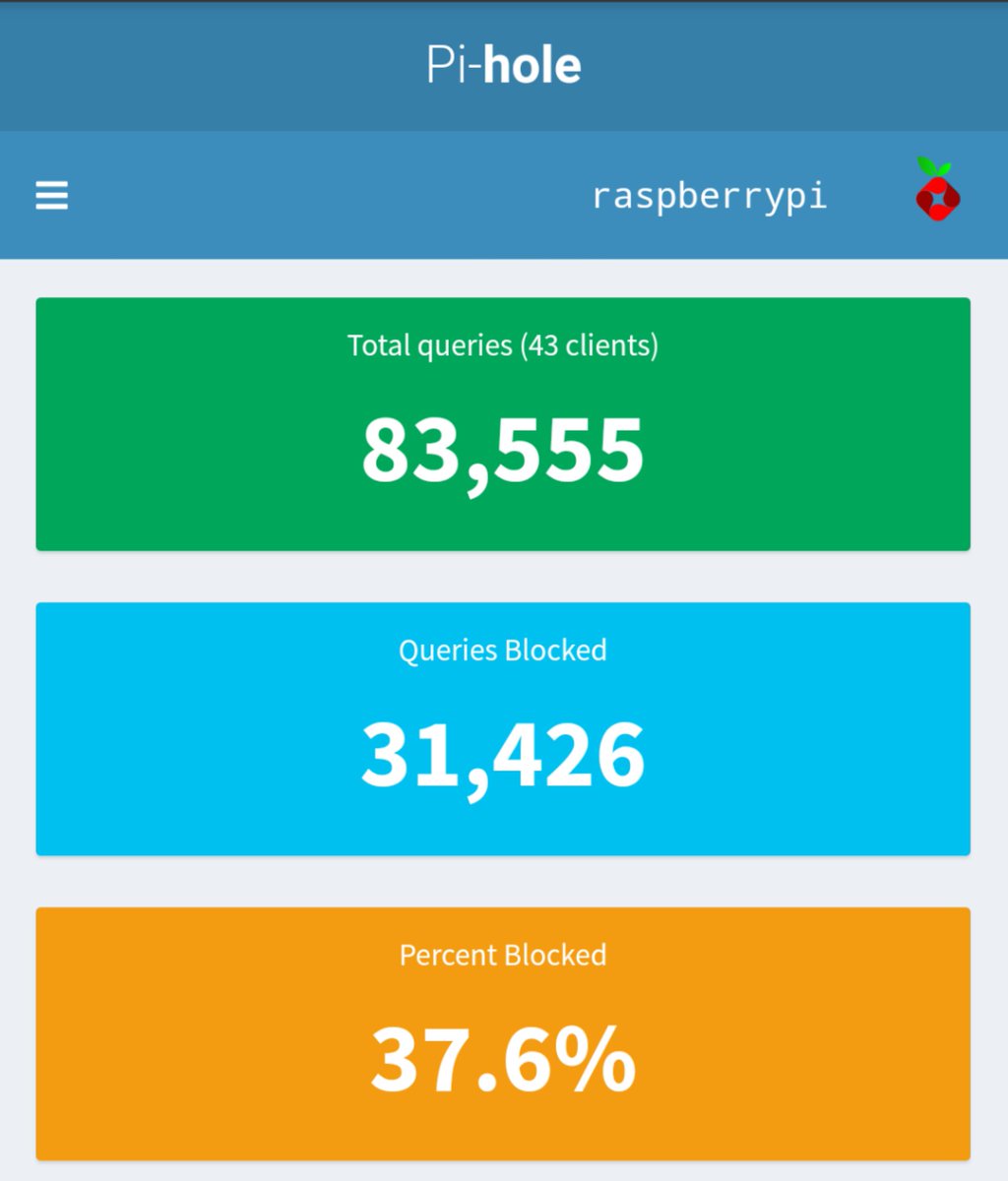The width and height of the screenshot is (1008, 1181).
Task: Click the Total queries (43 clients) label
Action: 503,345
